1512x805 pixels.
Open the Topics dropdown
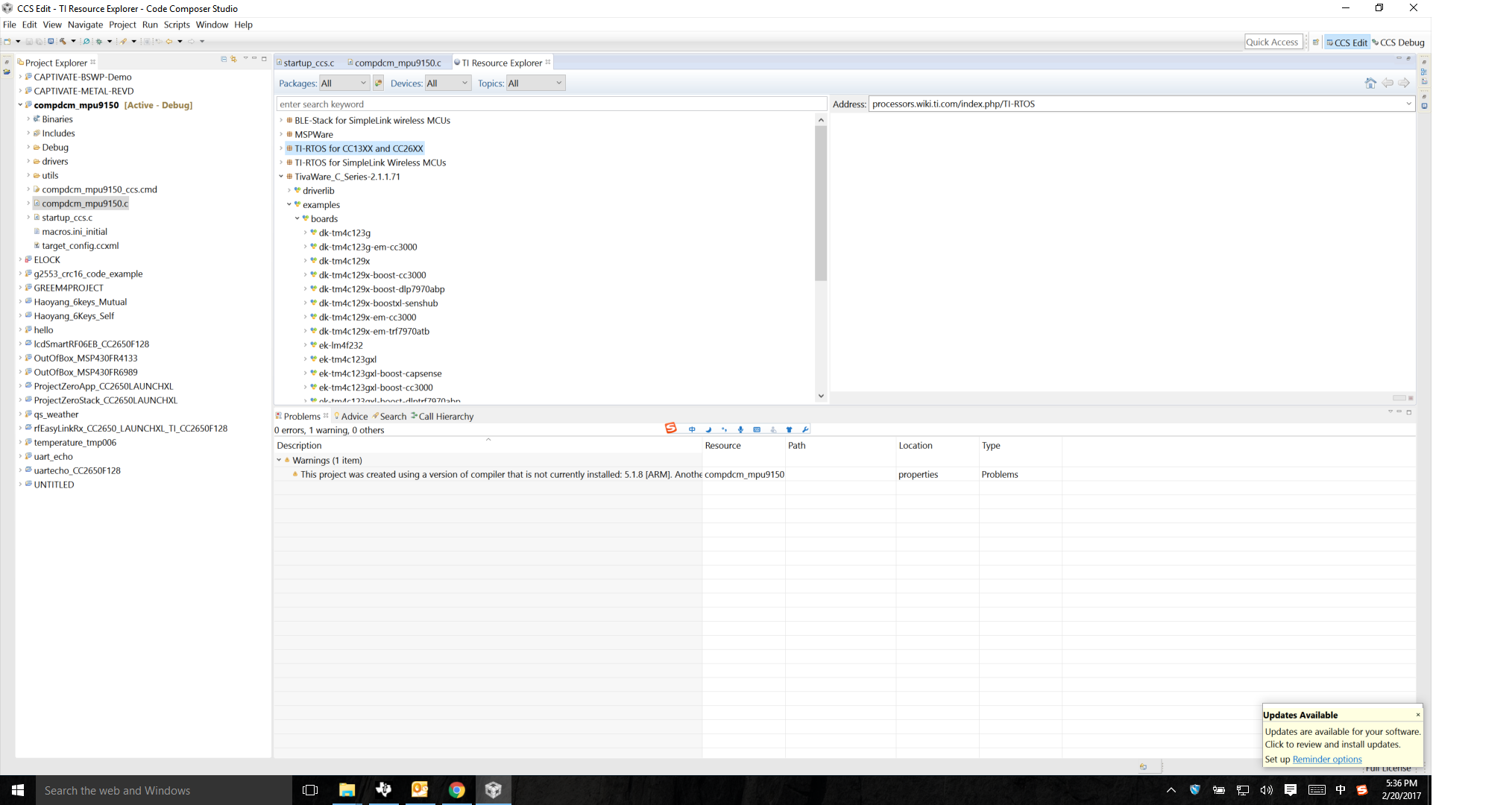click(x=535, y=83)
